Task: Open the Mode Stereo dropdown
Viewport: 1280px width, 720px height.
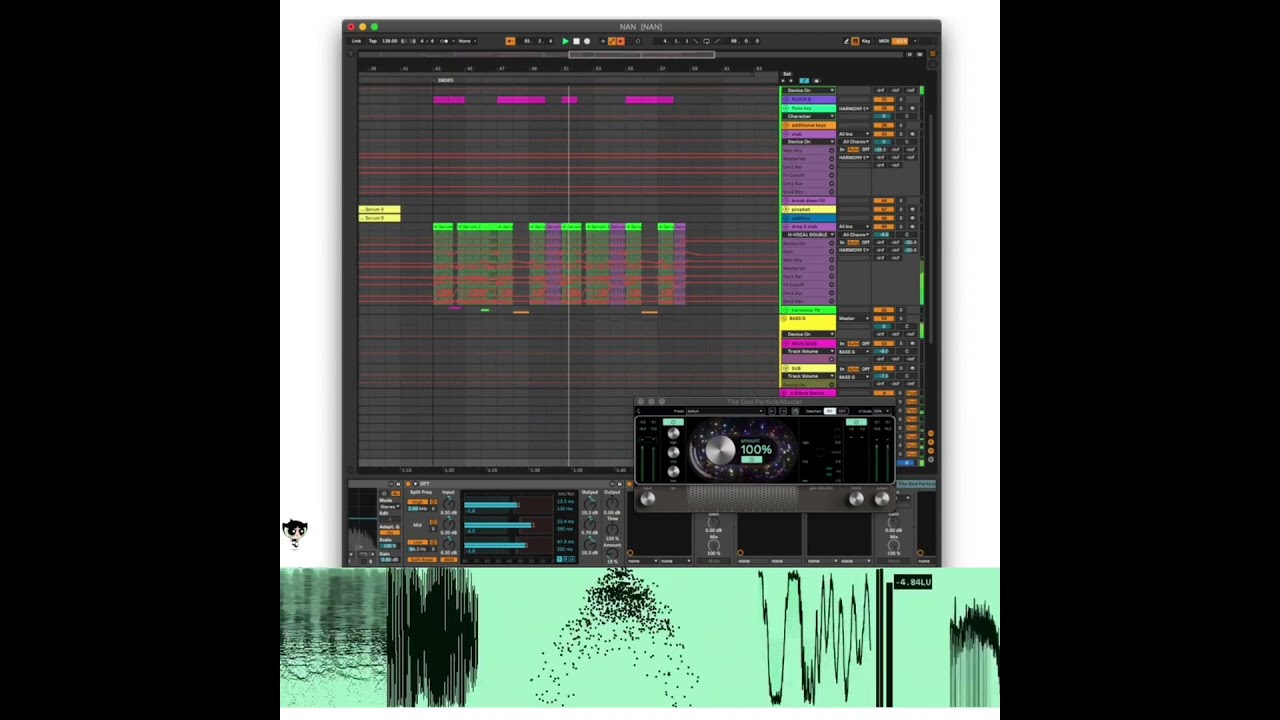Action: [x=388, y=507]
